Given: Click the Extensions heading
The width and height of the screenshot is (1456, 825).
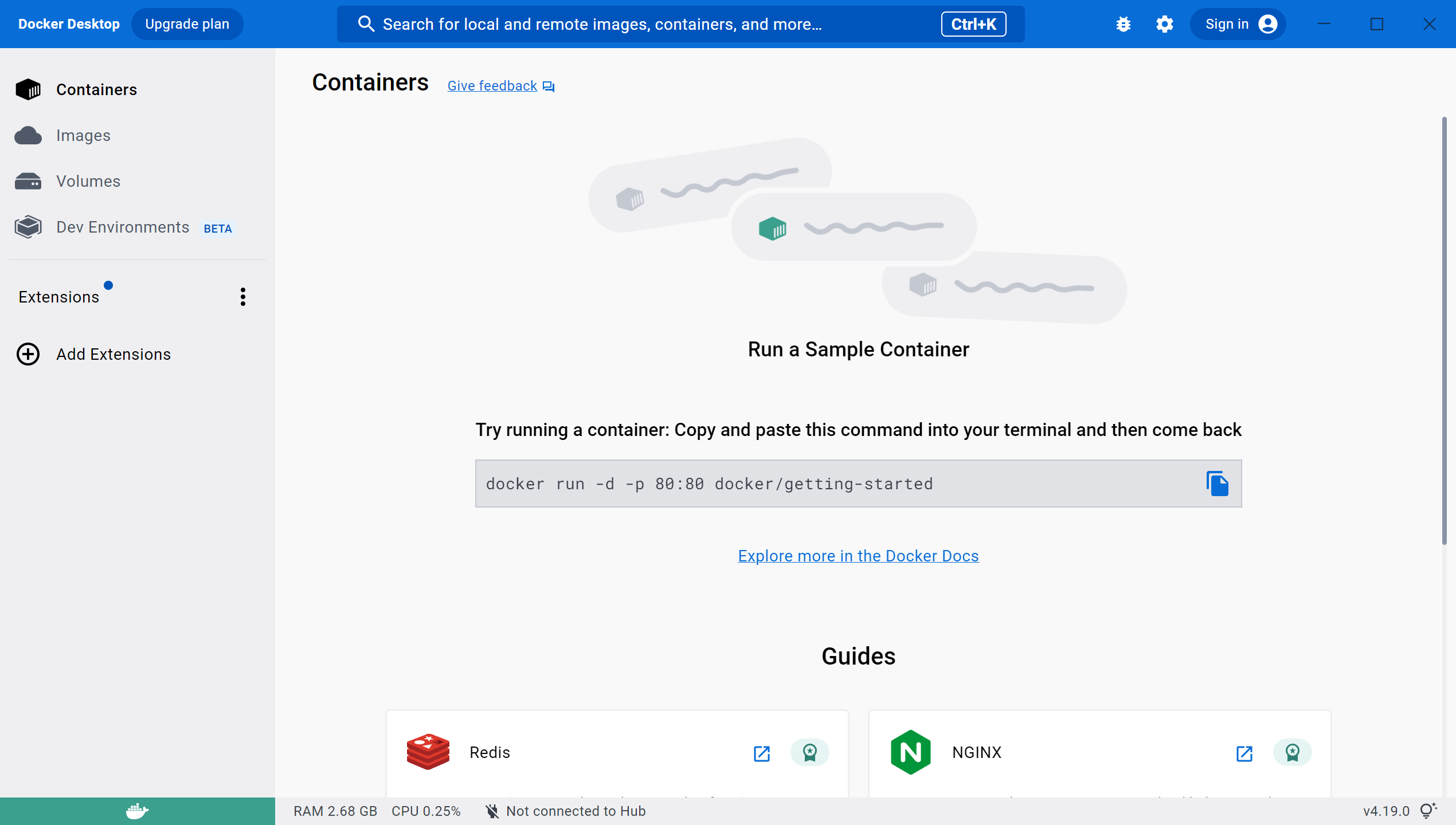Looking at the screenshot, I should click(x=58, y=297).
